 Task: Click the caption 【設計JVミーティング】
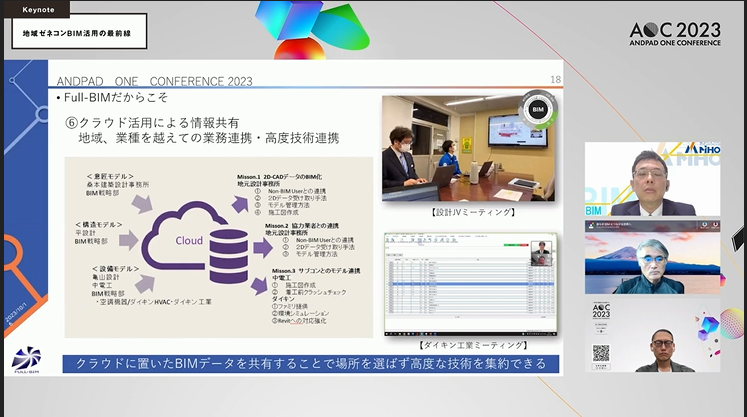473,213
